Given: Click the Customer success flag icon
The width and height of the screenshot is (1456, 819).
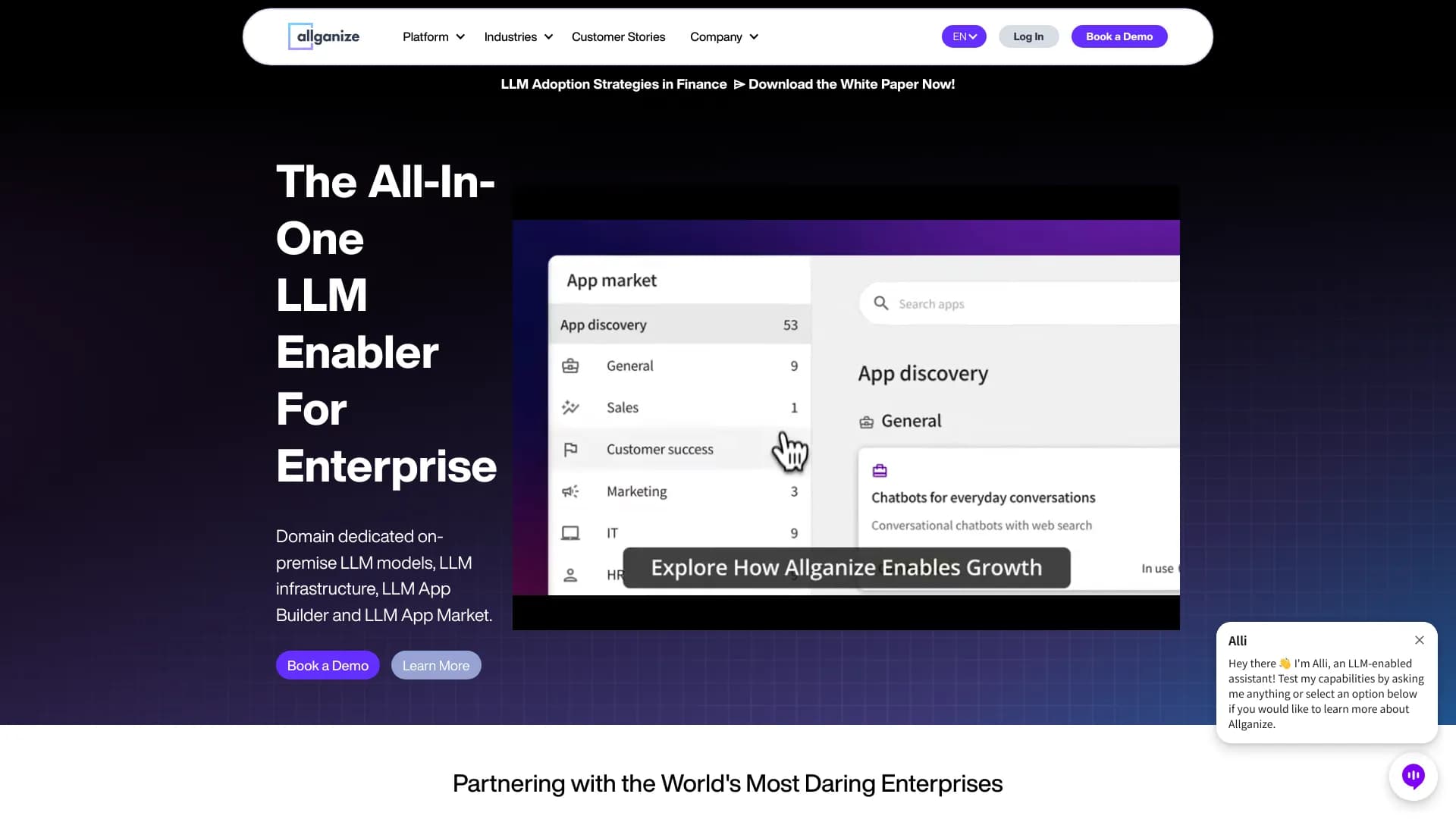Looking at the screenshot, I should click(x=571, y=449).
